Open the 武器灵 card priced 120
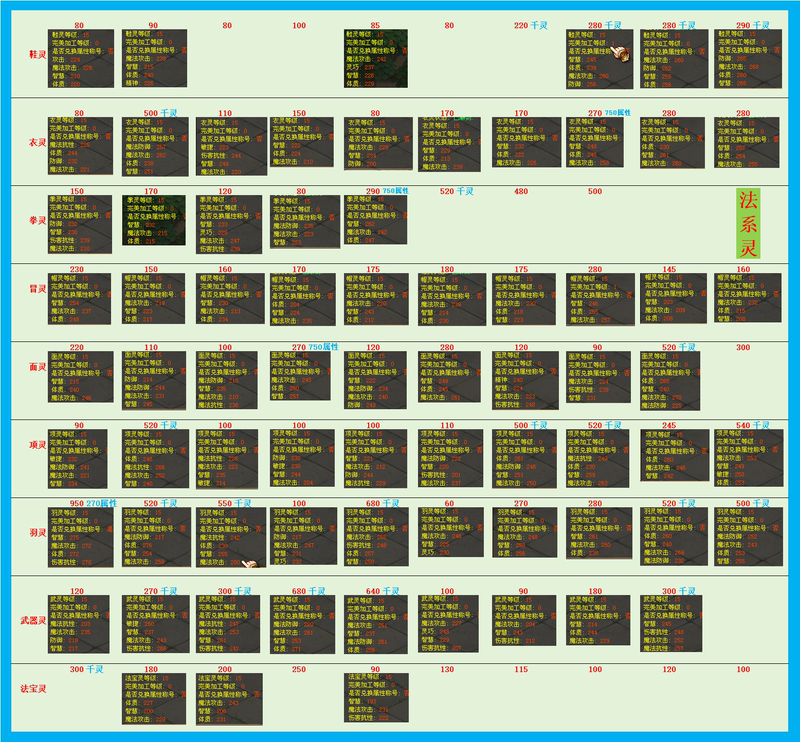This screenshot has width=800, height=742. 79,624
